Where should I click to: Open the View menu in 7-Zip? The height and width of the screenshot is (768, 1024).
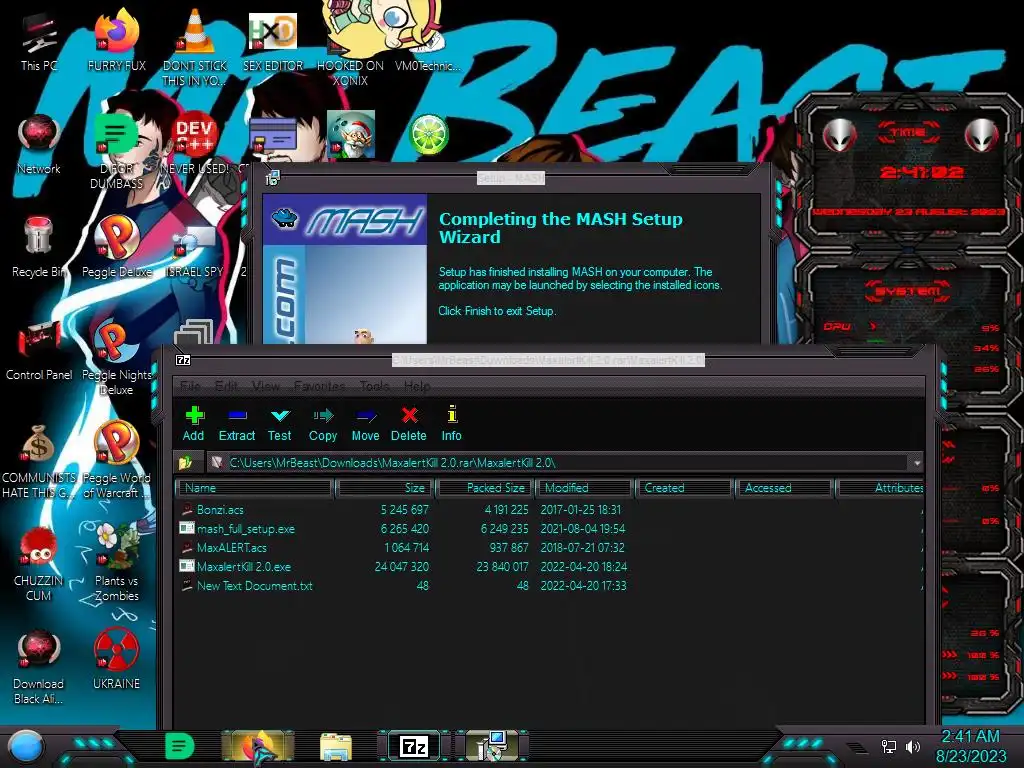click(x=266, y=386)
